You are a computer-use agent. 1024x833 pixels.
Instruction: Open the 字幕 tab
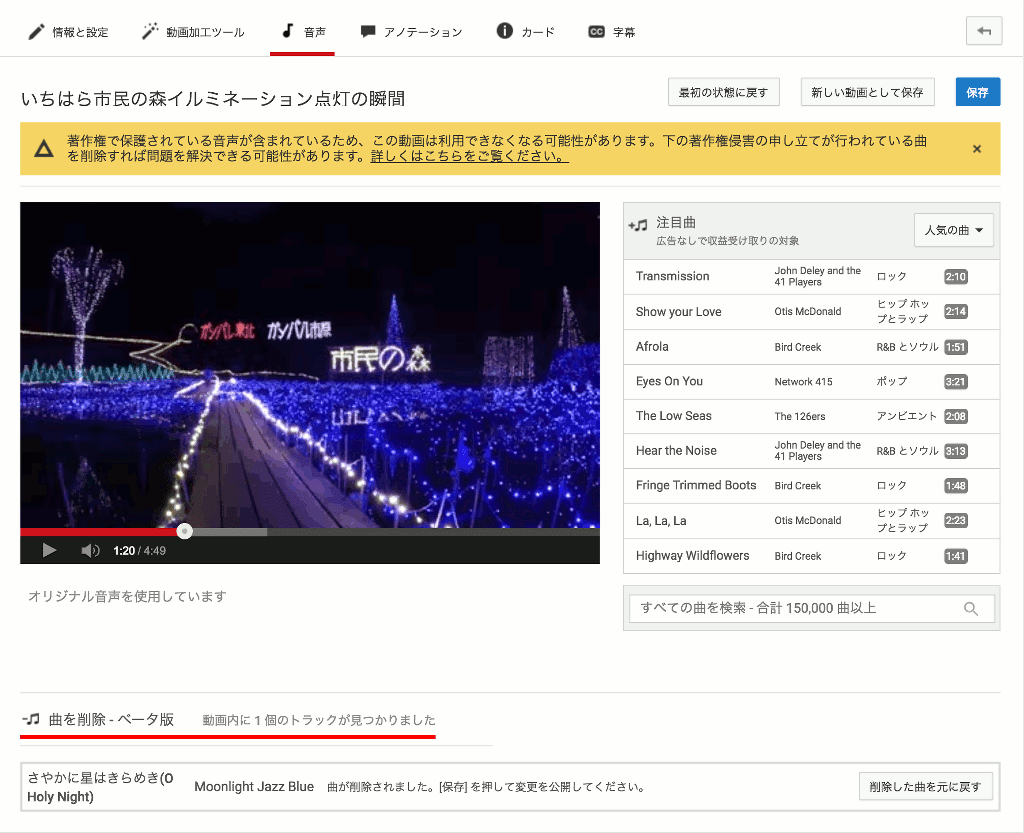point(612,31)
